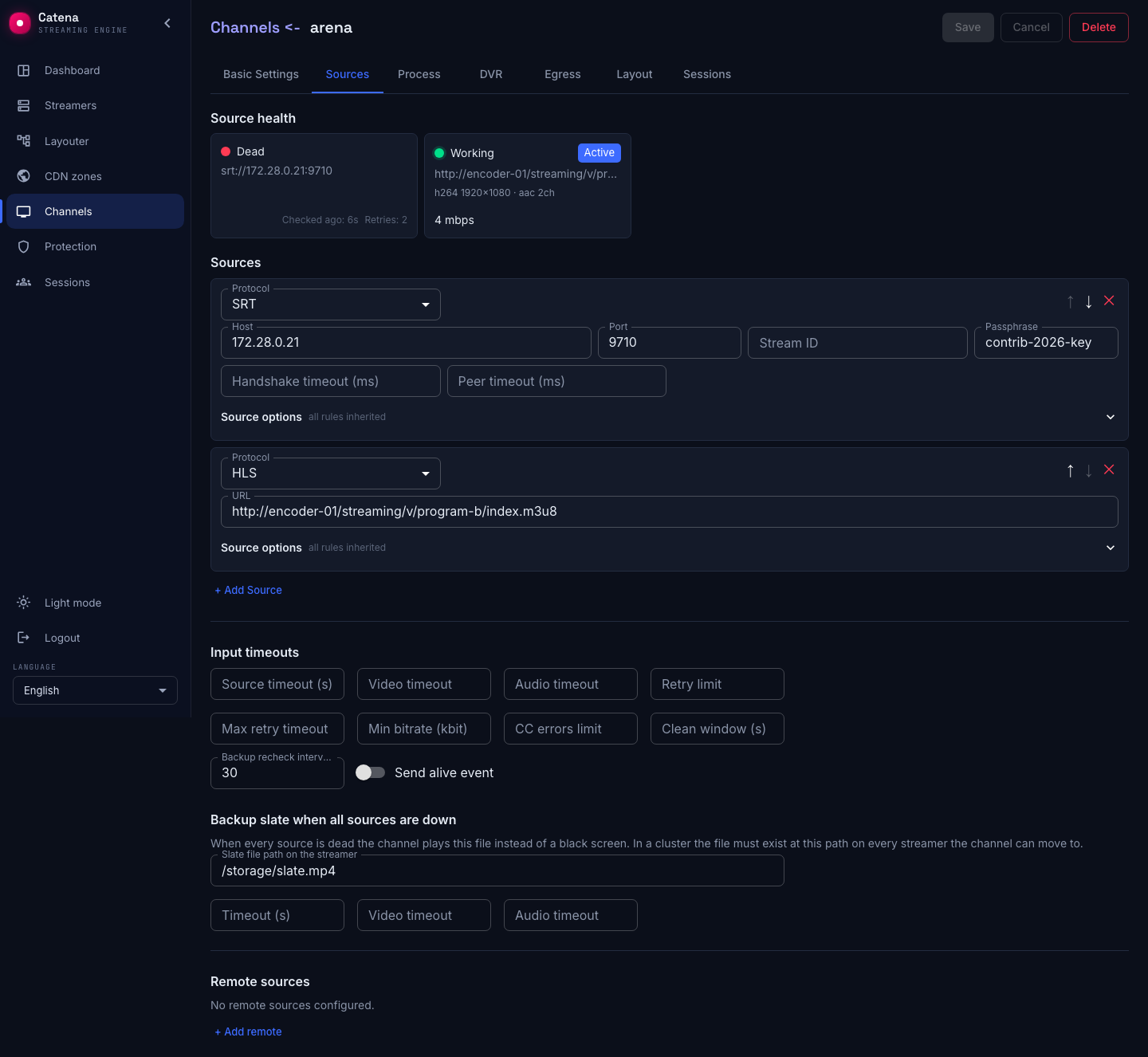This screenshot has height=1057, width=1148.
Task: Move the SRT source down with the arrow
Action: point(1089,301)
